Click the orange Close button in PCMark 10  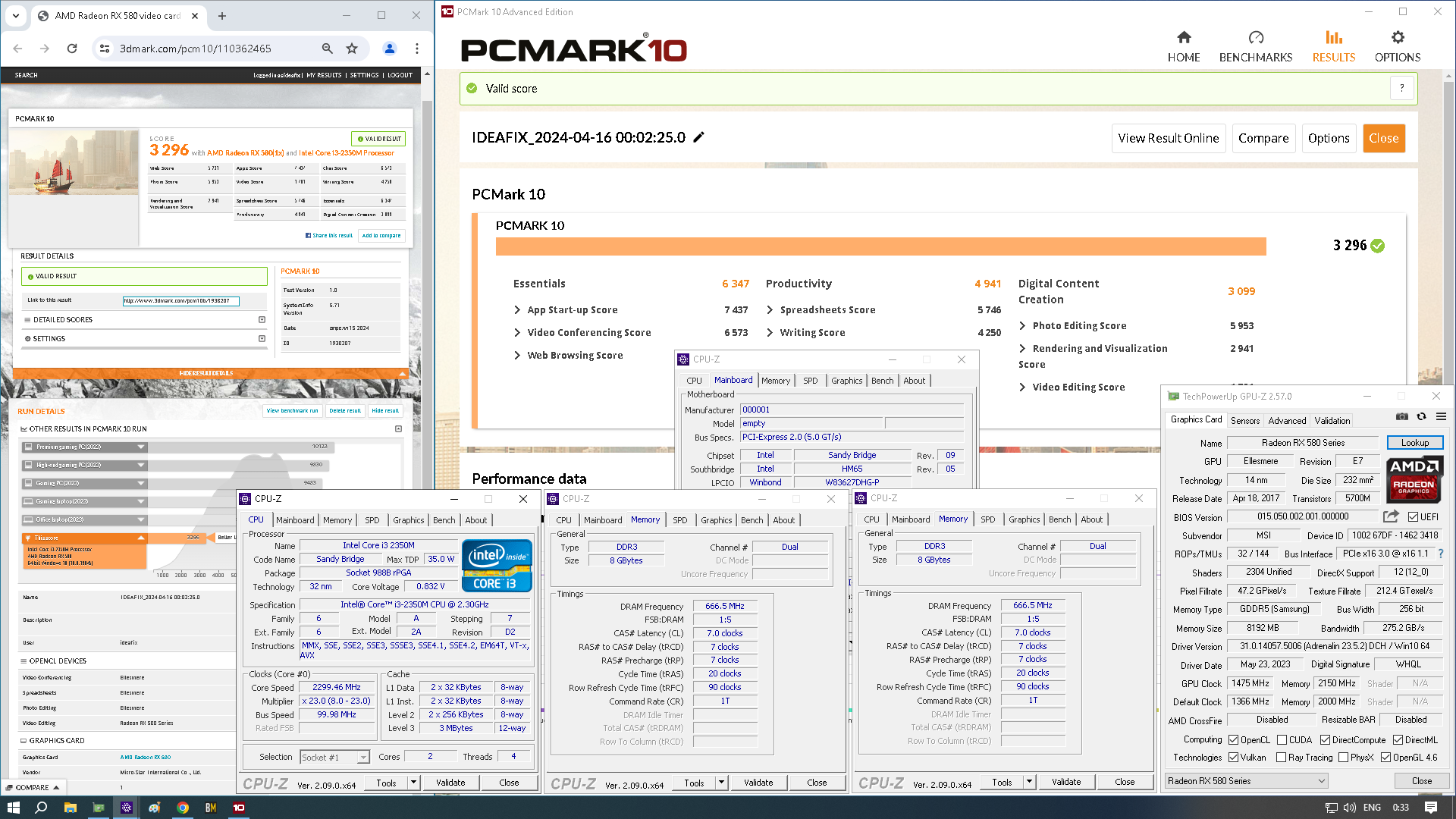click(1384, 138)
